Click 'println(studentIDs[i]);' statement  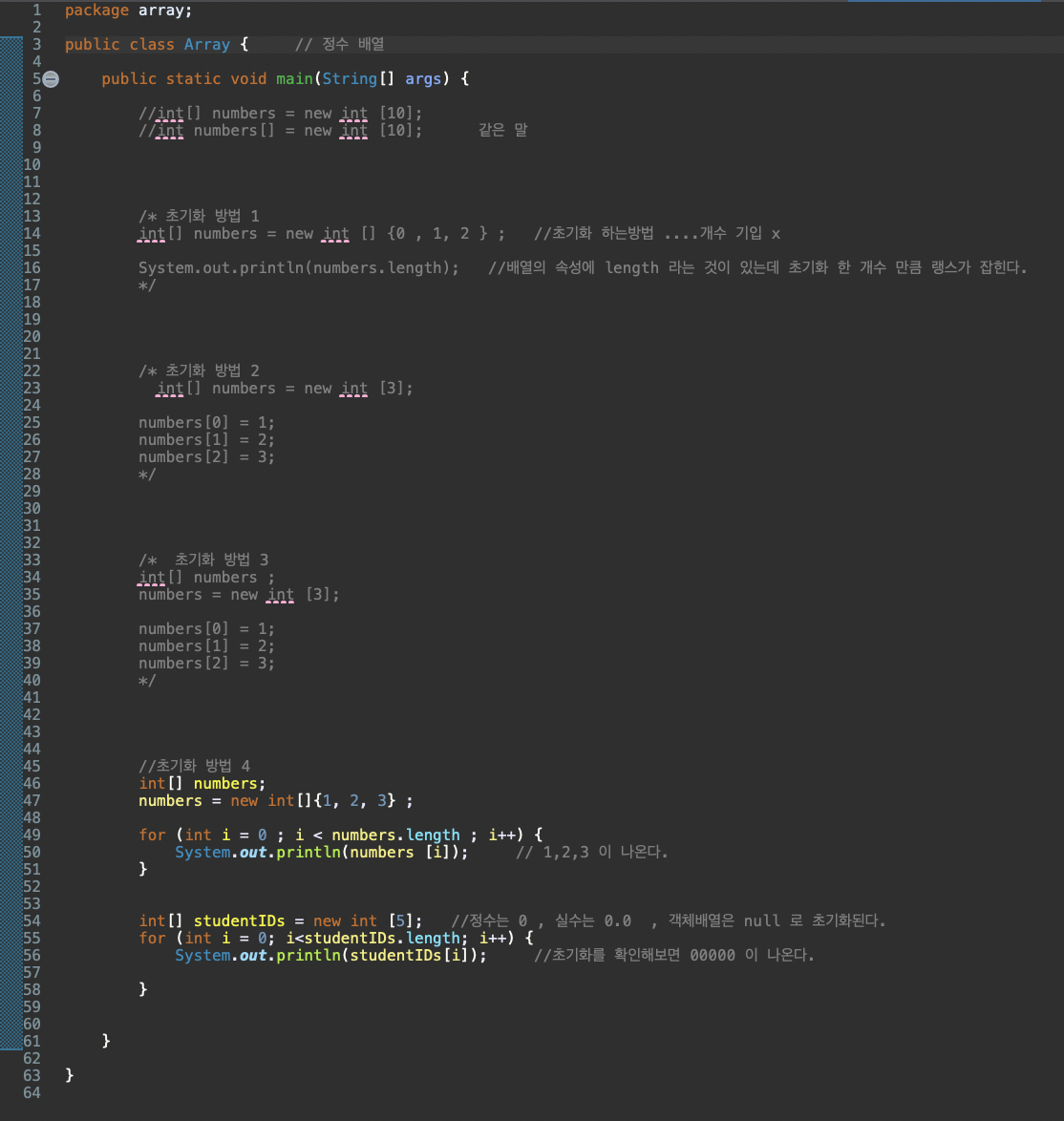tap(382, 955)
